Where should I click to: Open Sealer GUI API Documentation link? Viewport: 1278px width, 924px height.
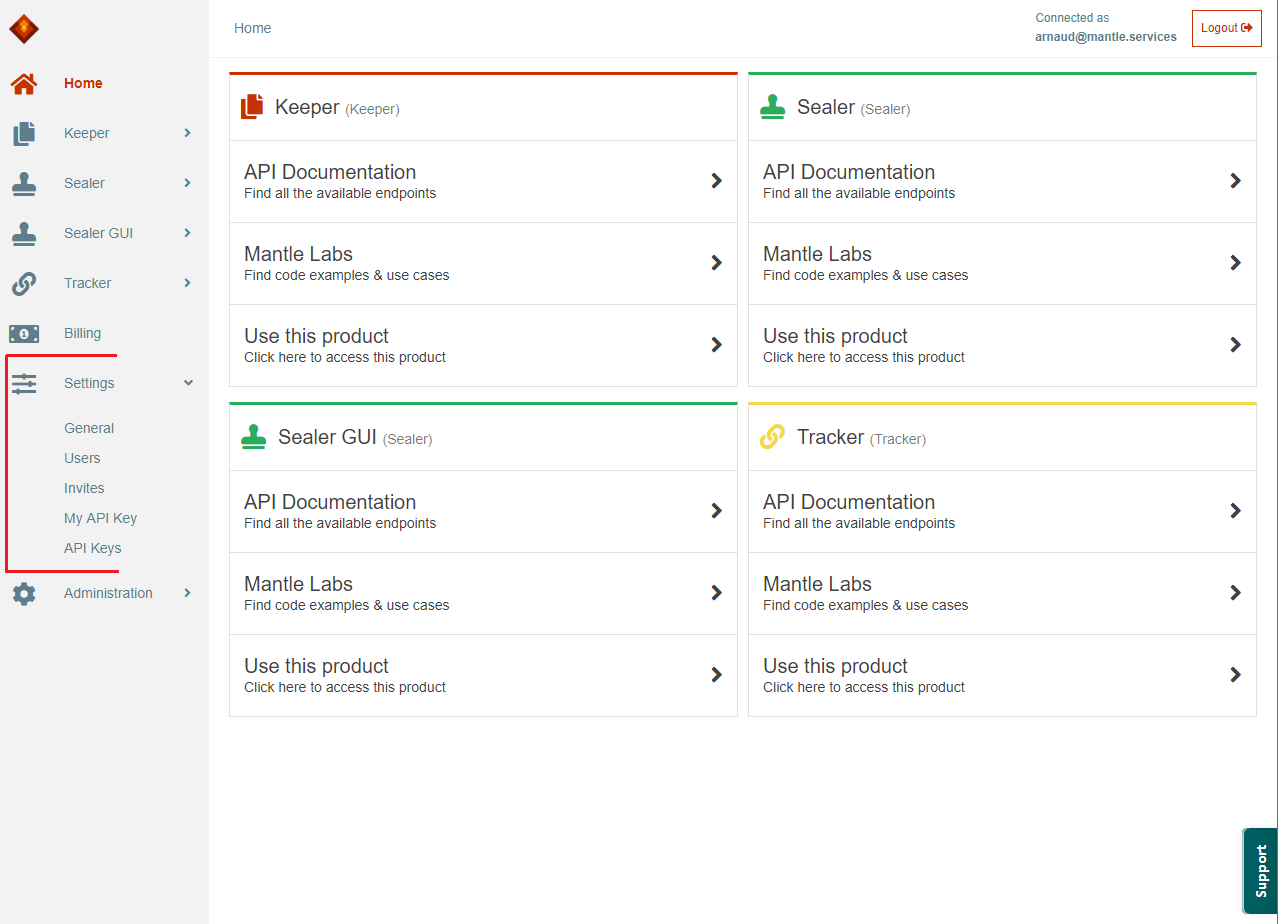pyautogui.click(x=483, y=511)
